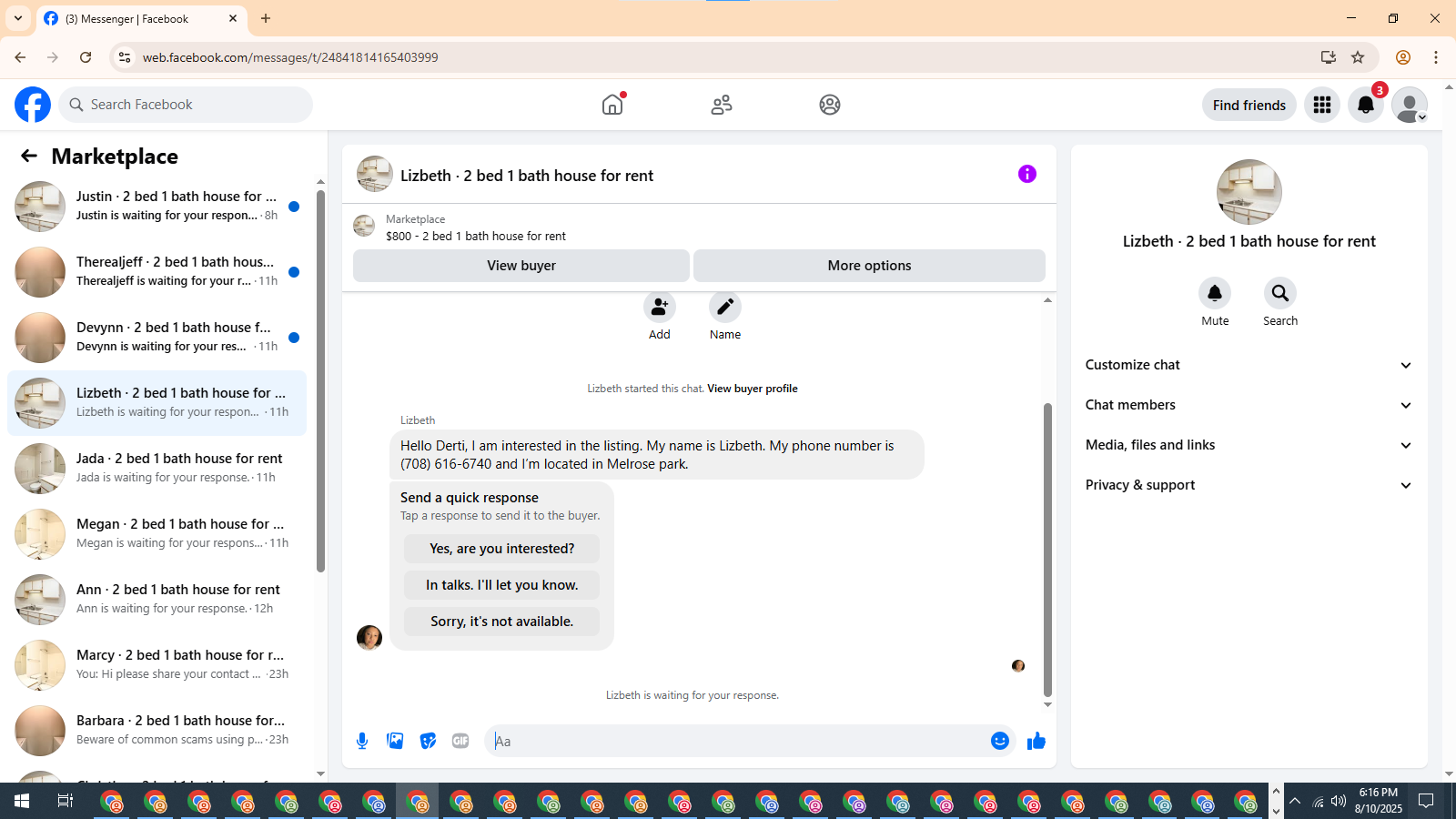Click the conversation list scrollbar

pos(320,382)
